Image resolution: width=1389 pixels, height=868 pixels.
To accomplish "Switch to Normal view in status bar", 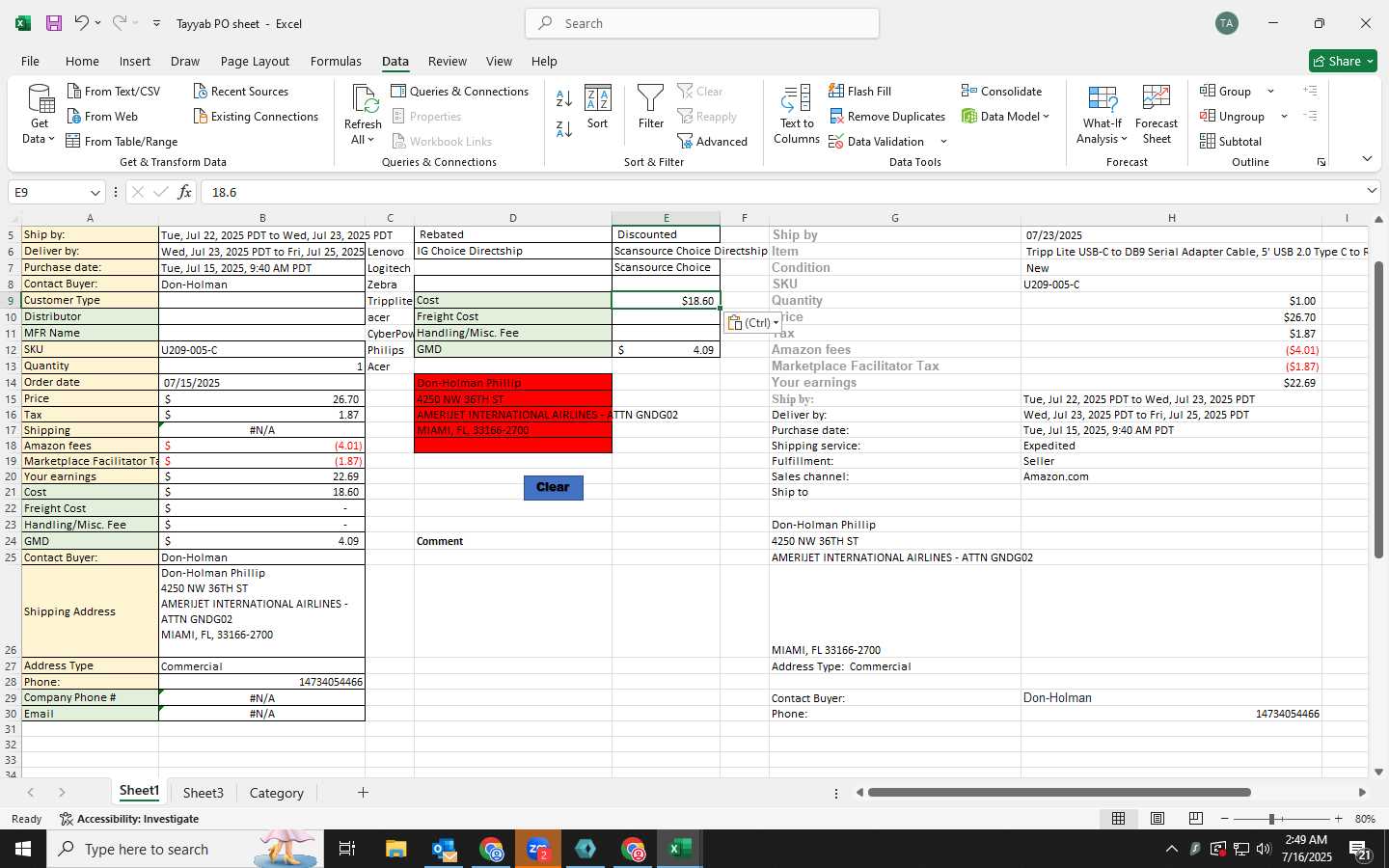I will [x=1118, y=819].
